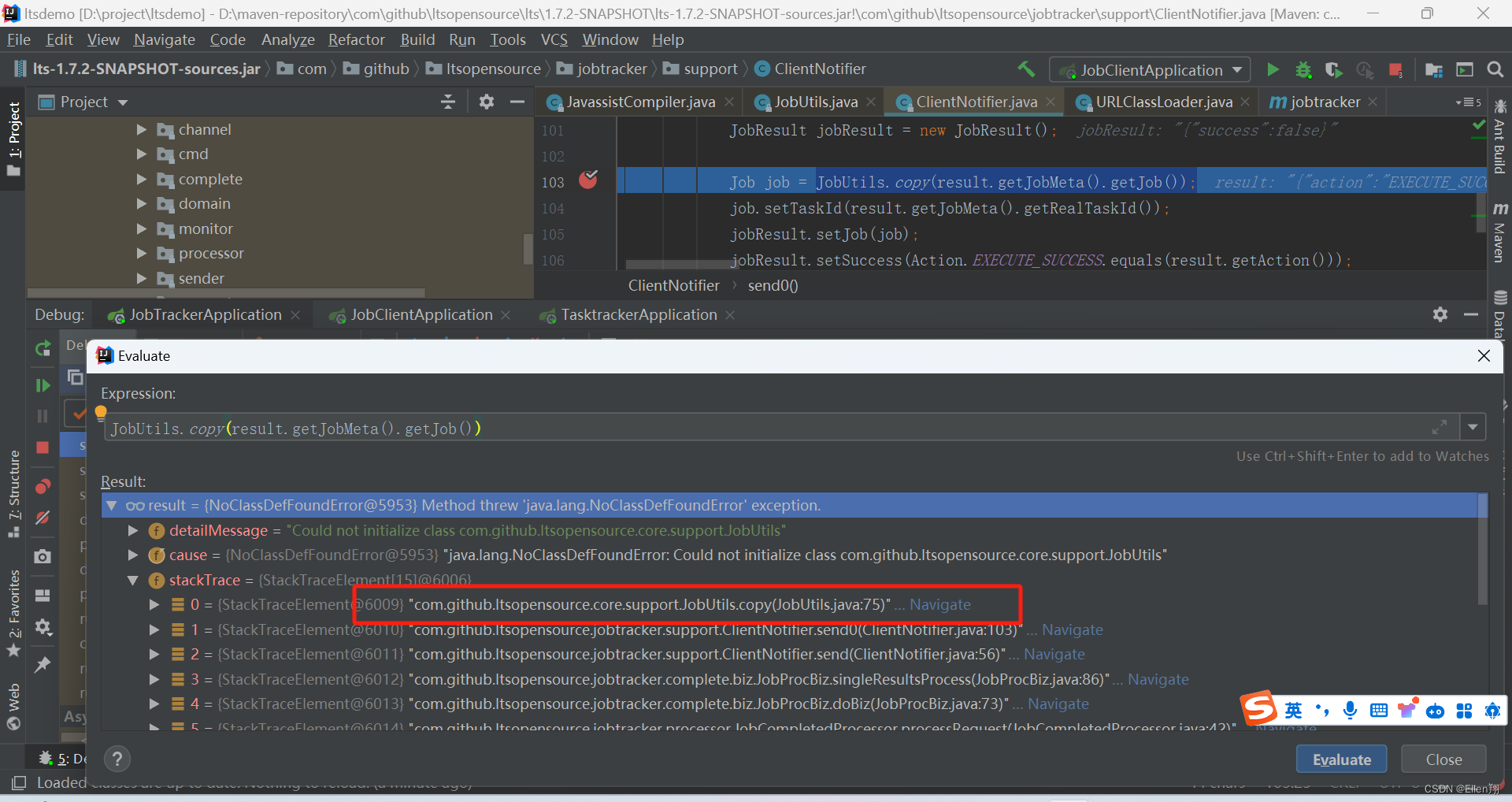Get thread dump camera icon
This screenshot has width=1512, height=802.
coord(43,556)
